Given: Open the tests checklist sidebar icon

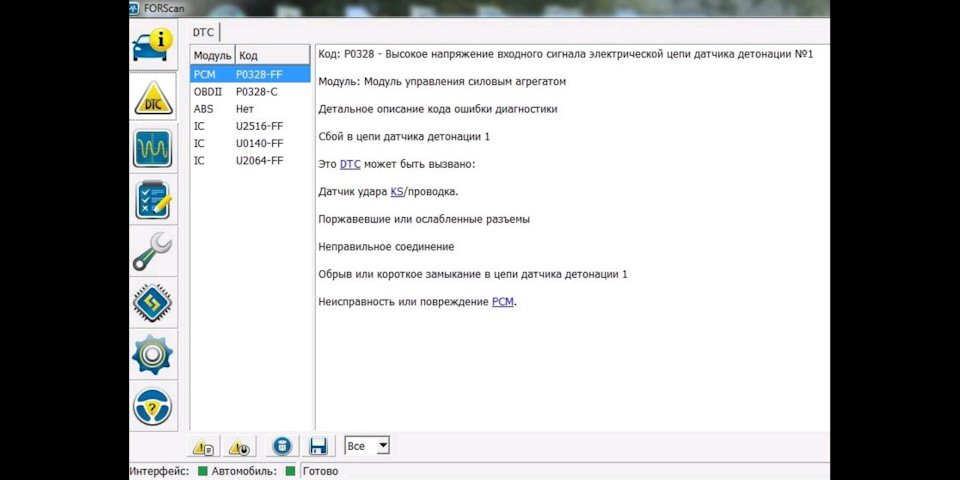Looking at the screenshot, I should pyautogui.click(x=153, y=200).
